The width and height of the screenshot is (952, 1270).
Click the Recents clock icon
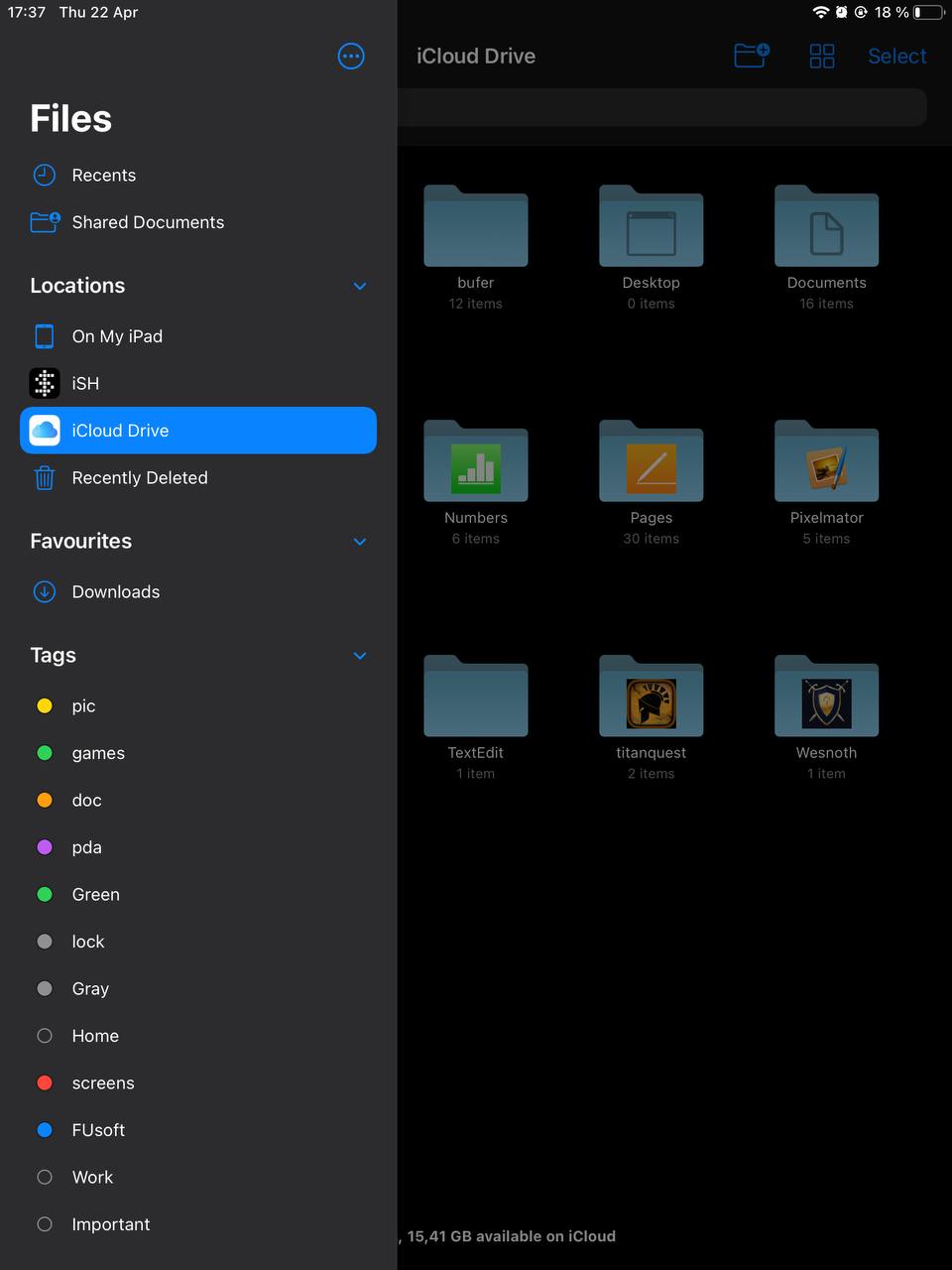pos(45,176)
